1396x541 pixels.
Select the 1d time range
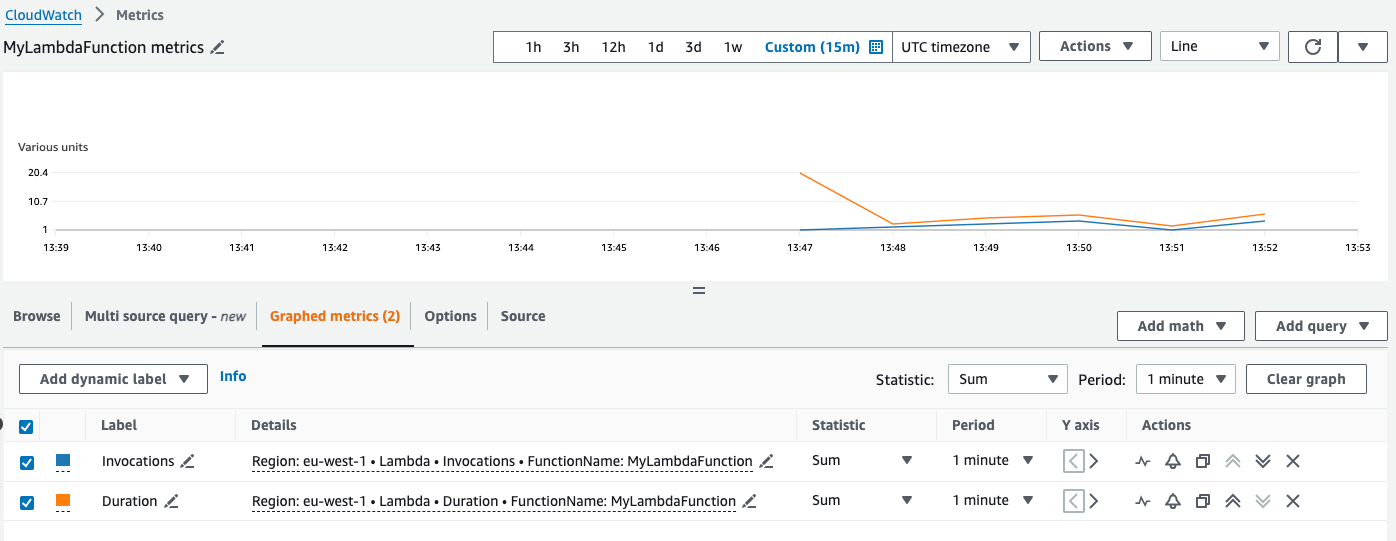pos(656,47)
